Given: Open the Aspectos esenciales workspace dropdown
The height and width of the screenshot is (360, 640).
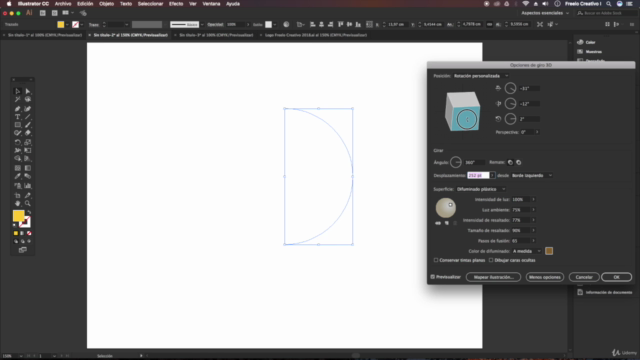Looking at the screenshot, I should click(x=545, y=13).
